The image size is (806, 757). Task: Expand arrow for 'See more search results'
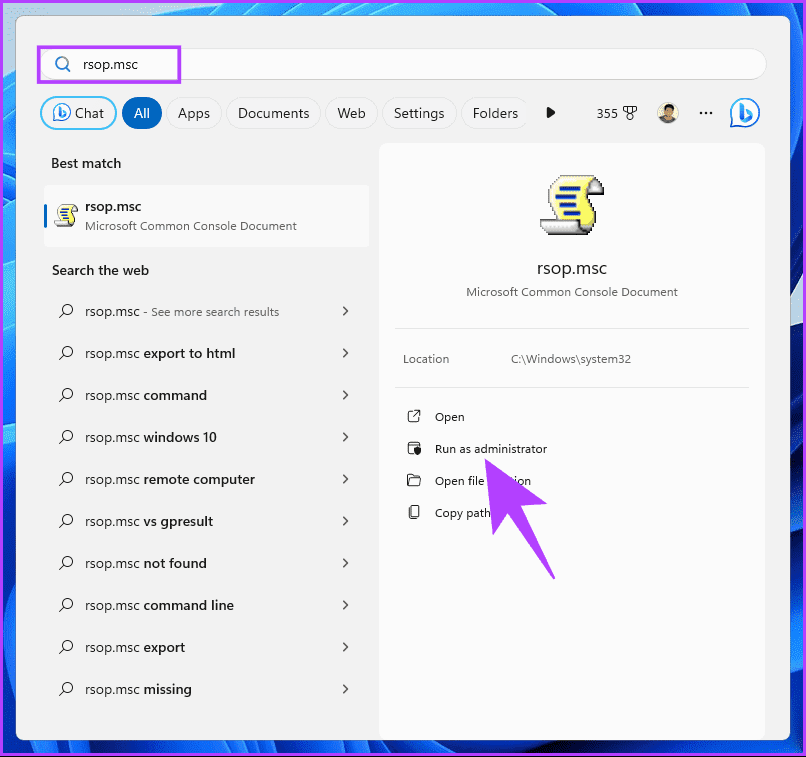tap(345, 311)
